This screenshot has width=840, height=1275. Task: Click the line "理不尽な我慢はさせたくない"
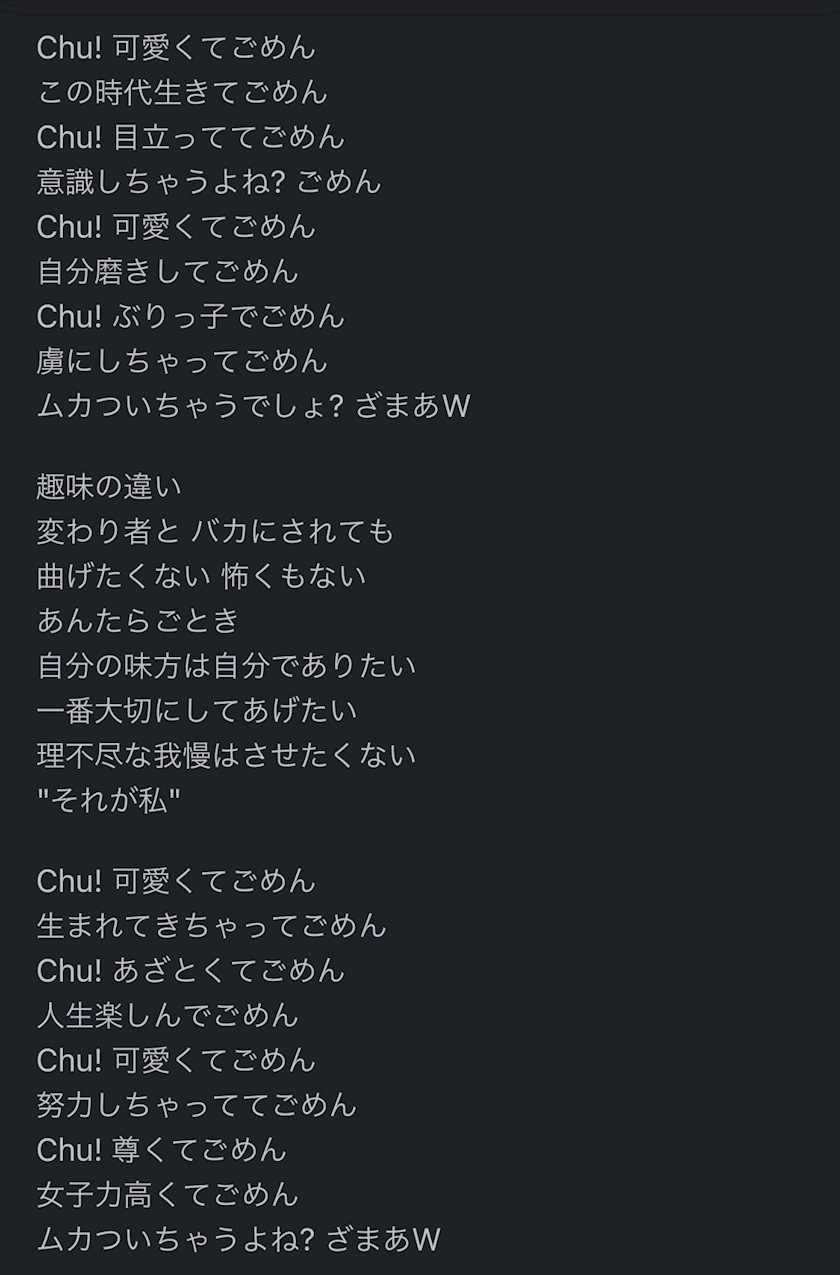click(227, 755)
